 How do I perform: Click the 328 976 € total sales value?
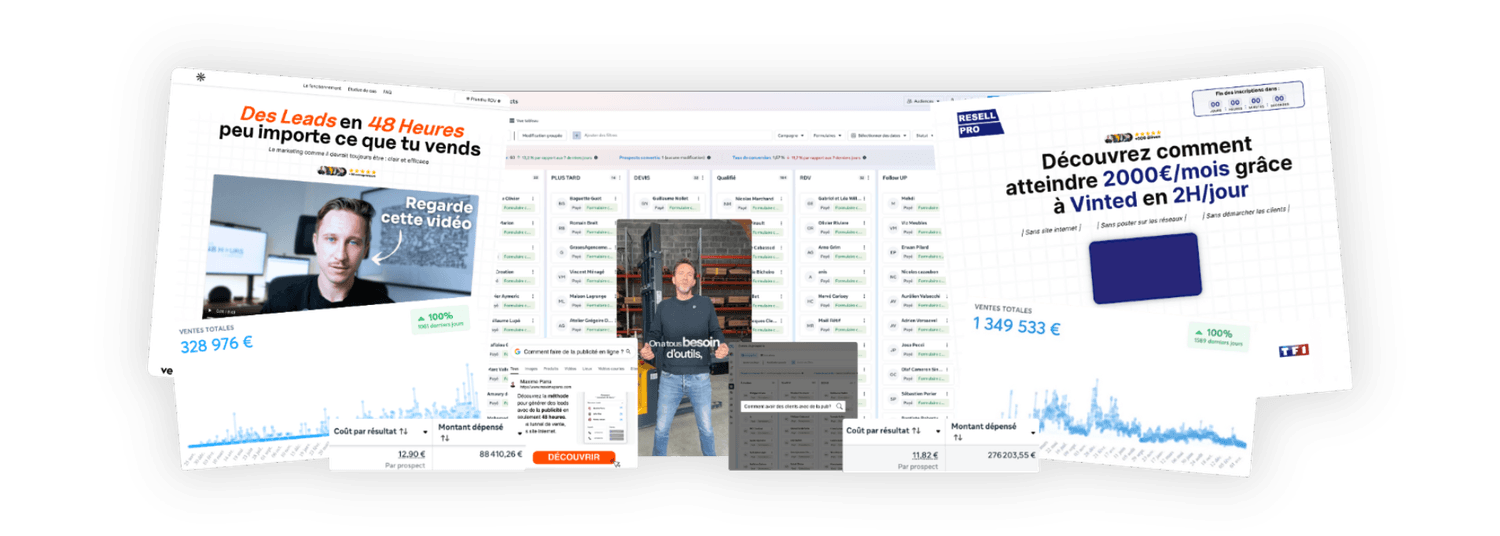tap(216, 344)
